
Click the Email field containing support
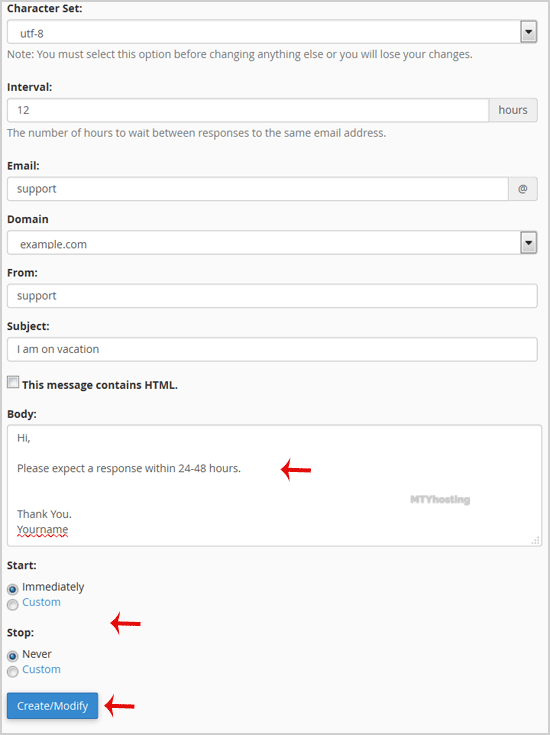[x=258, y=189]
